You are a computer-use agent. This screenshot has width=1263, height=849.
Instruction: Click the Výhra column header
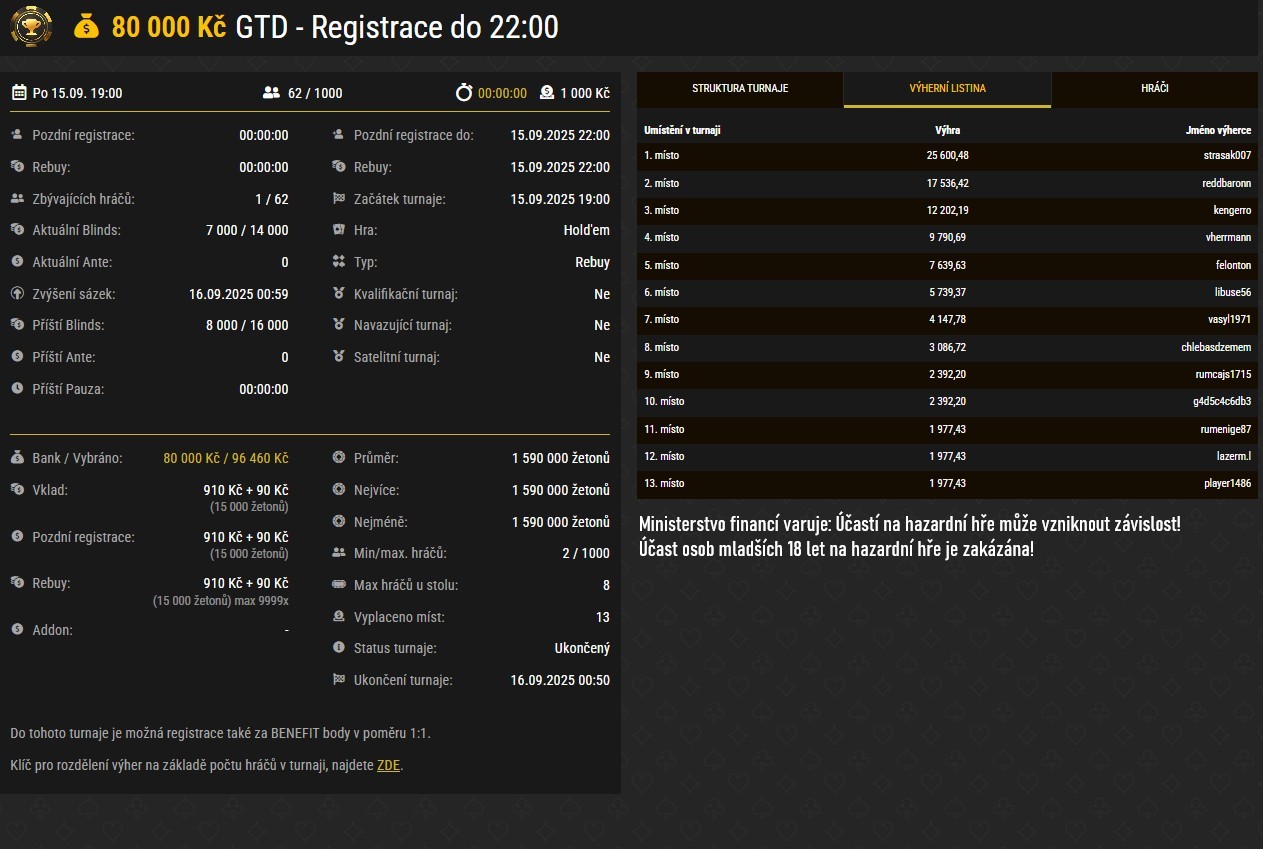(947, 130)
